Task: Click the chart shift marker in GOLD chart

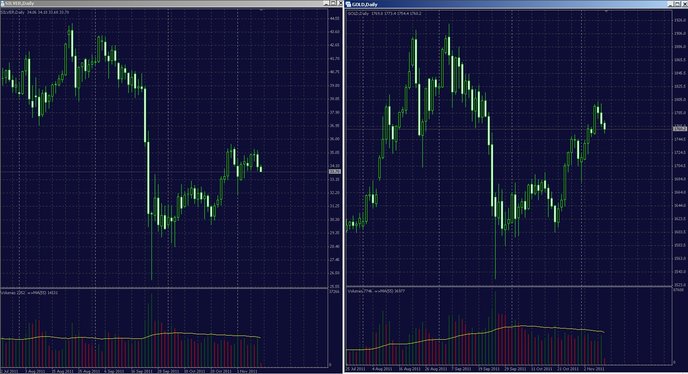Action: (x=606, y=11)
